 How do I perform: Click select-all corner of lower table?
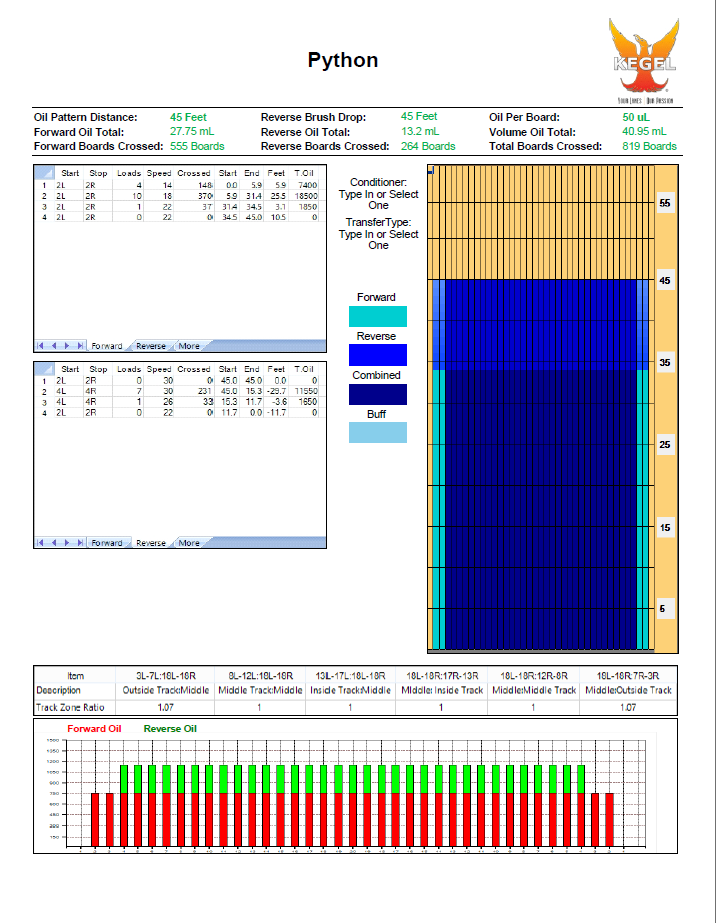(x=45, y=369)
